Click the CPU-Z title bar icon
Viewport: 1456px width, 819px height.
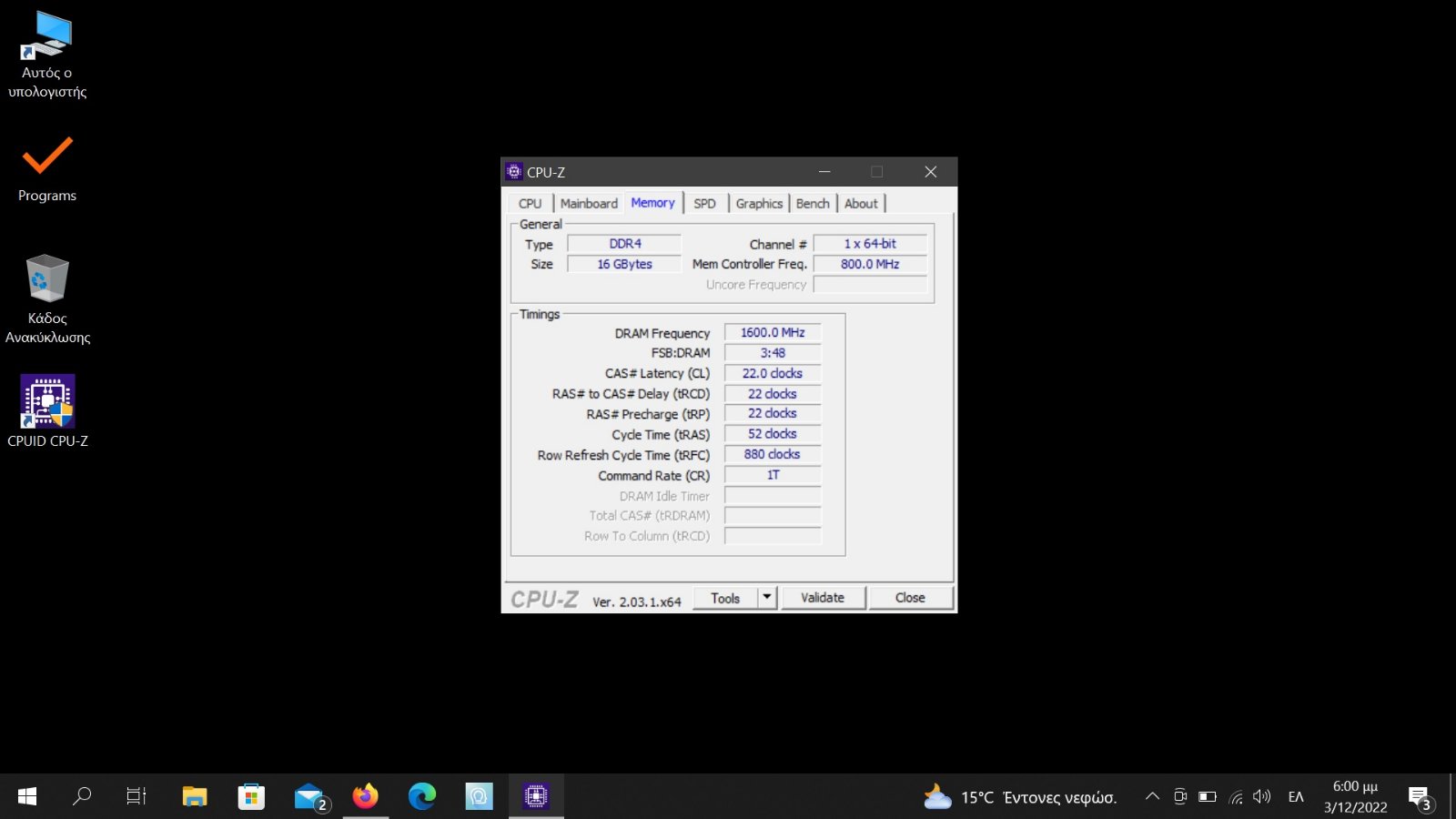pyautogui.click(x=514, y=172)
